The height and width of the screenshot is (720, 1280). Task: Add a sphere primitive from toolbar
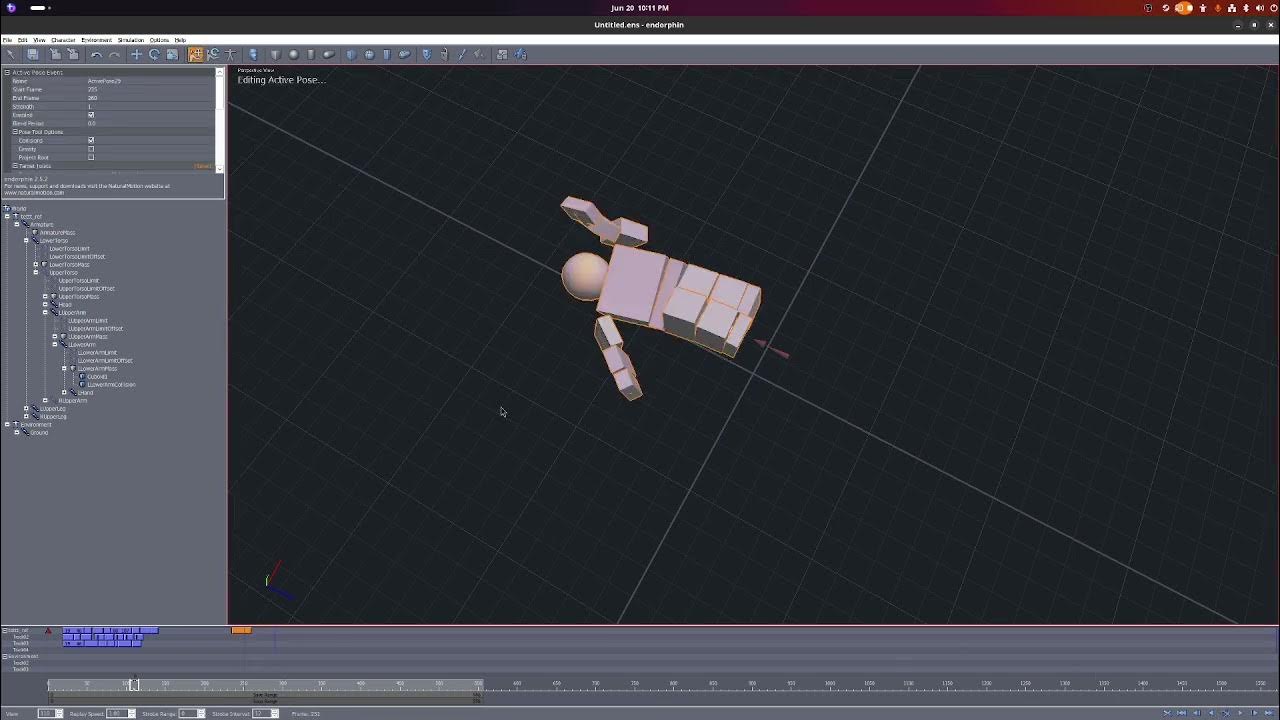tap(293, 54)
